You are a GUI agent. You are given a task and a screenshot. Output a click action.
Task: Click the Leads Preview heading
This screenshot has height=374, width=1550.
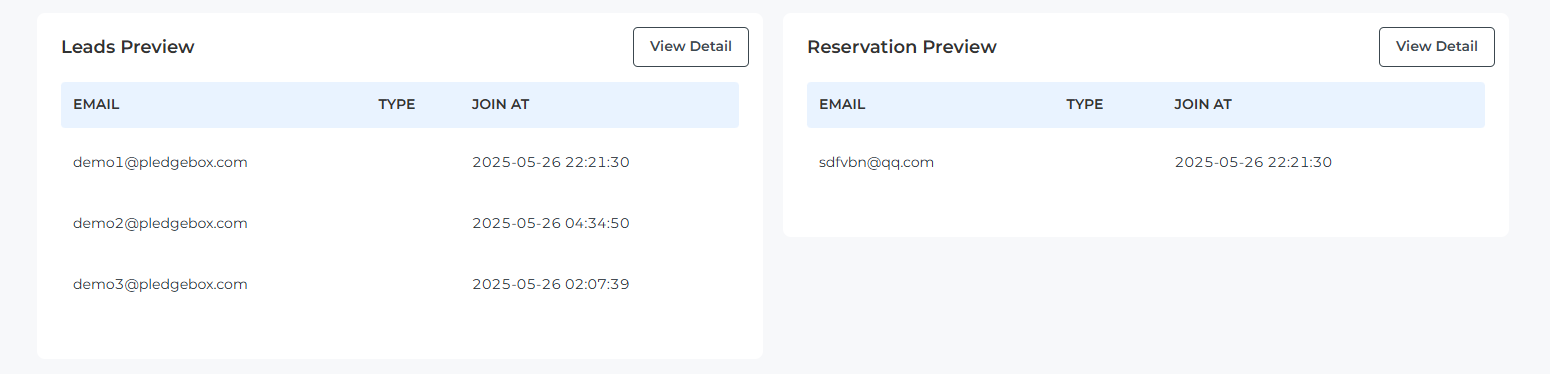pos(128,47)
